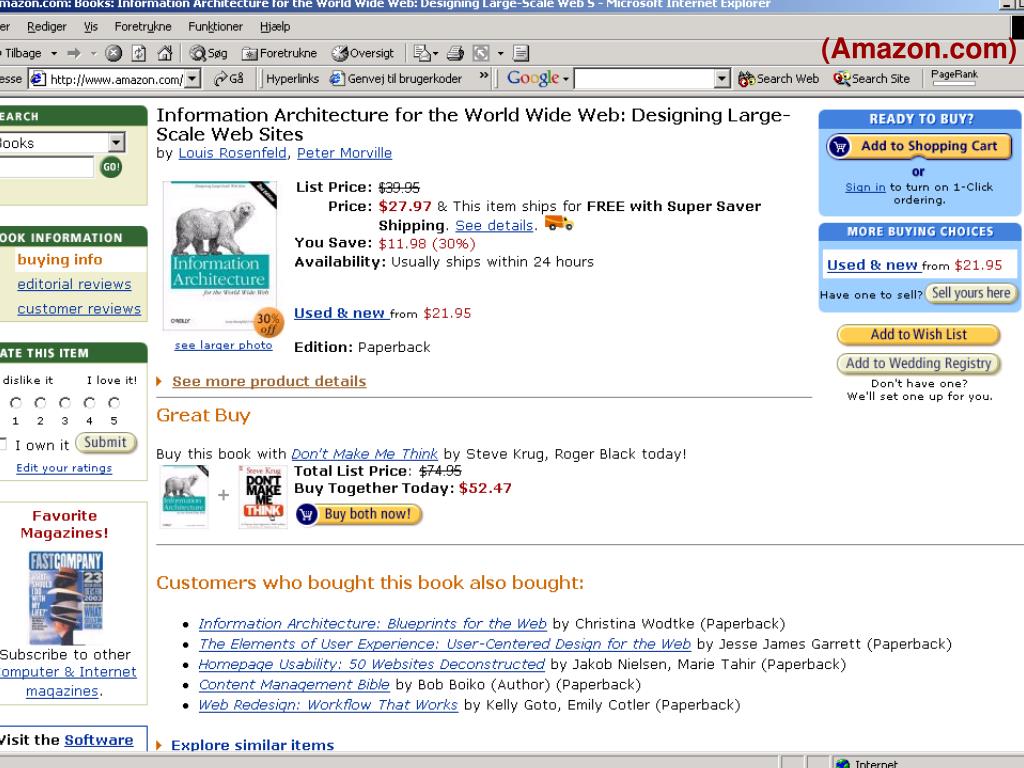The width and height of the screenshot is (1024, 768).
Task: Click the Fast Company magazine cover
Action: pyautogui.click(x=66, y=598)
